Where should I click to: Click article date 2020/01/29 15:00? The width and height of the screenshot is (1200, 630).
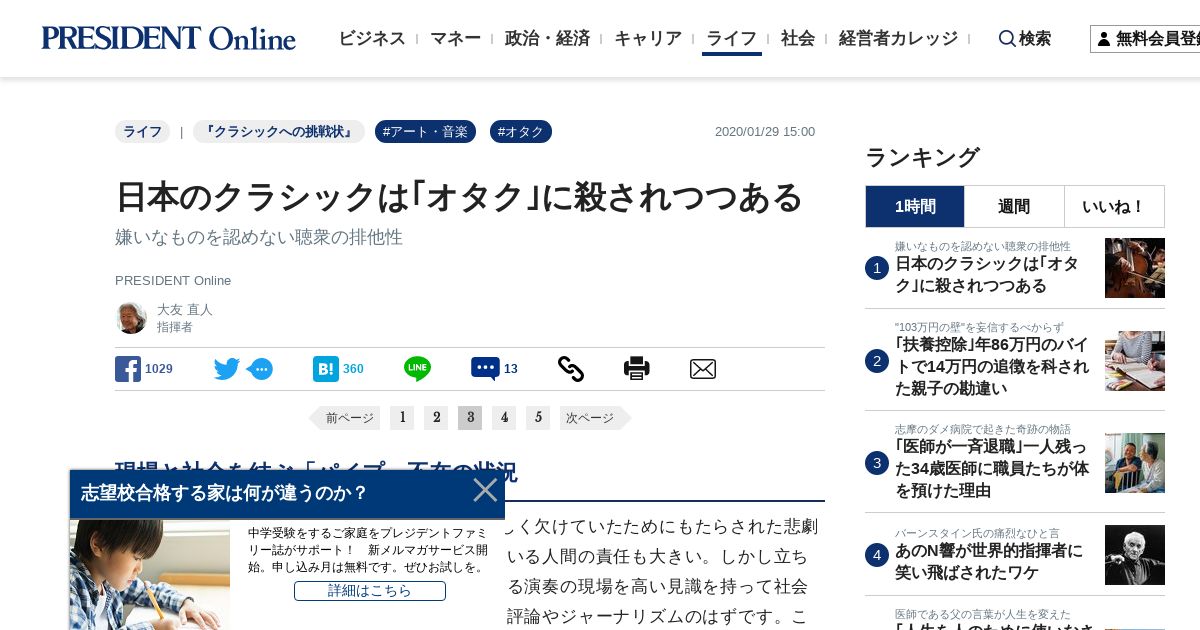pyautogui.click(x=765, y=132)
